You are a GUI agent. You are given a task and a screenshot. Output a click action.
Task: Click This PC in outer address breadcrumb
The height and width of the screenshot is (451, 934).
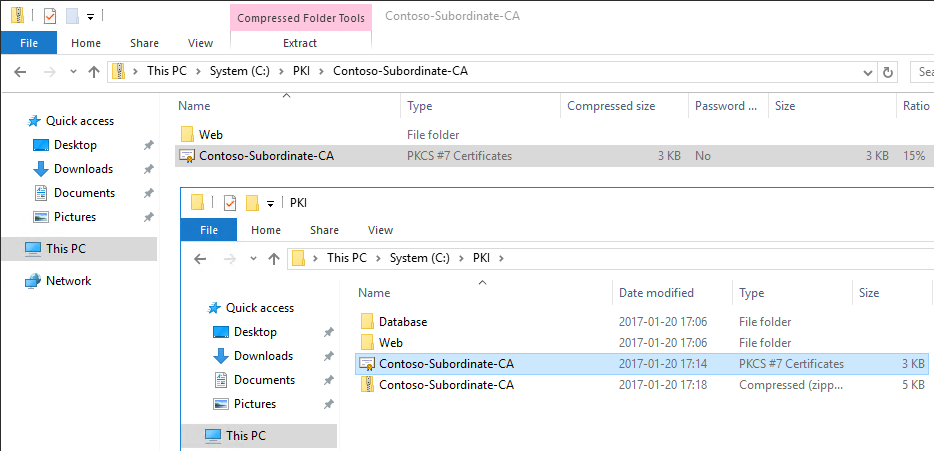(x=167, y=71)
